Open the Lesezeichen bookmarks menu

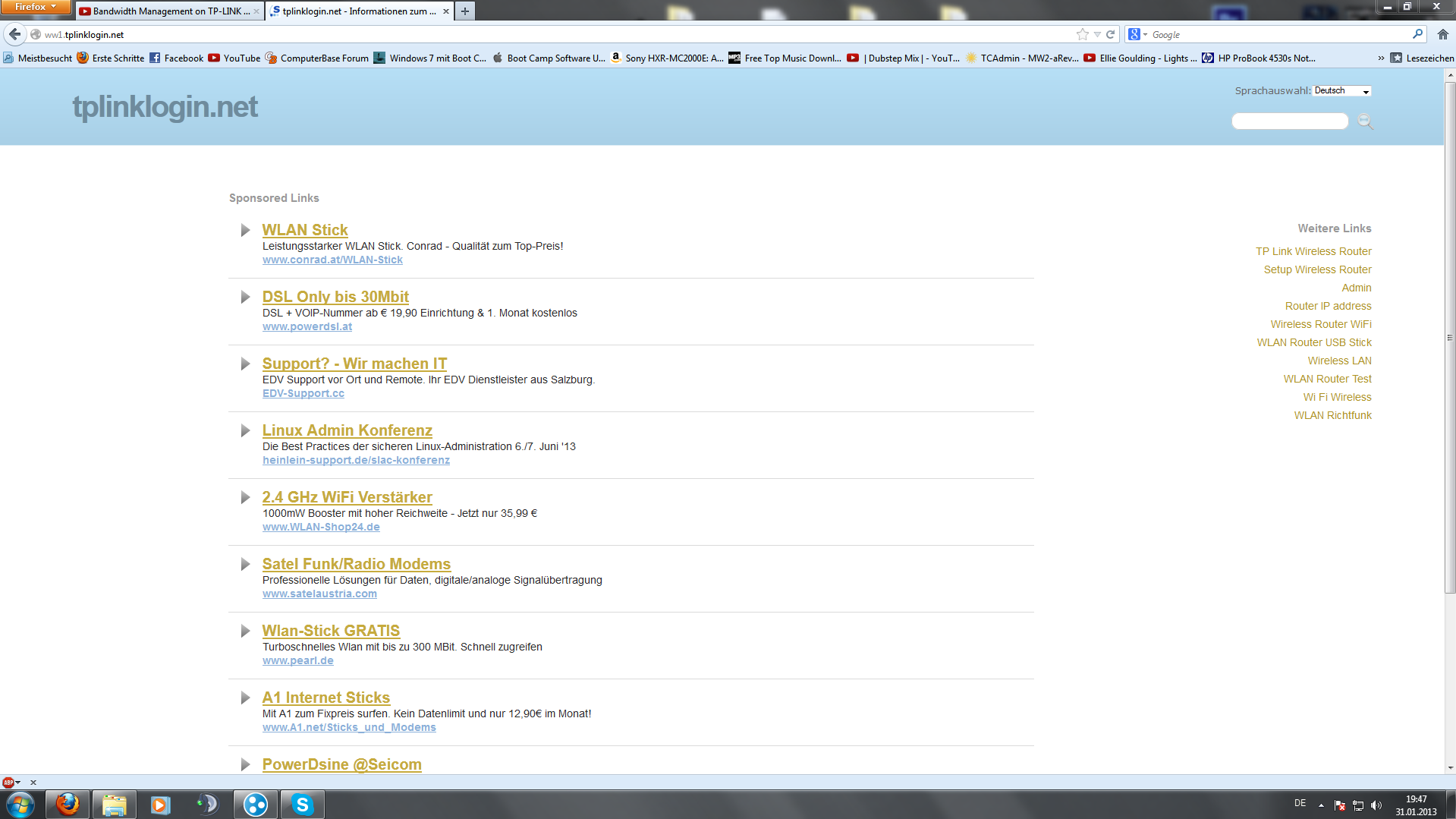point(1422,58)
